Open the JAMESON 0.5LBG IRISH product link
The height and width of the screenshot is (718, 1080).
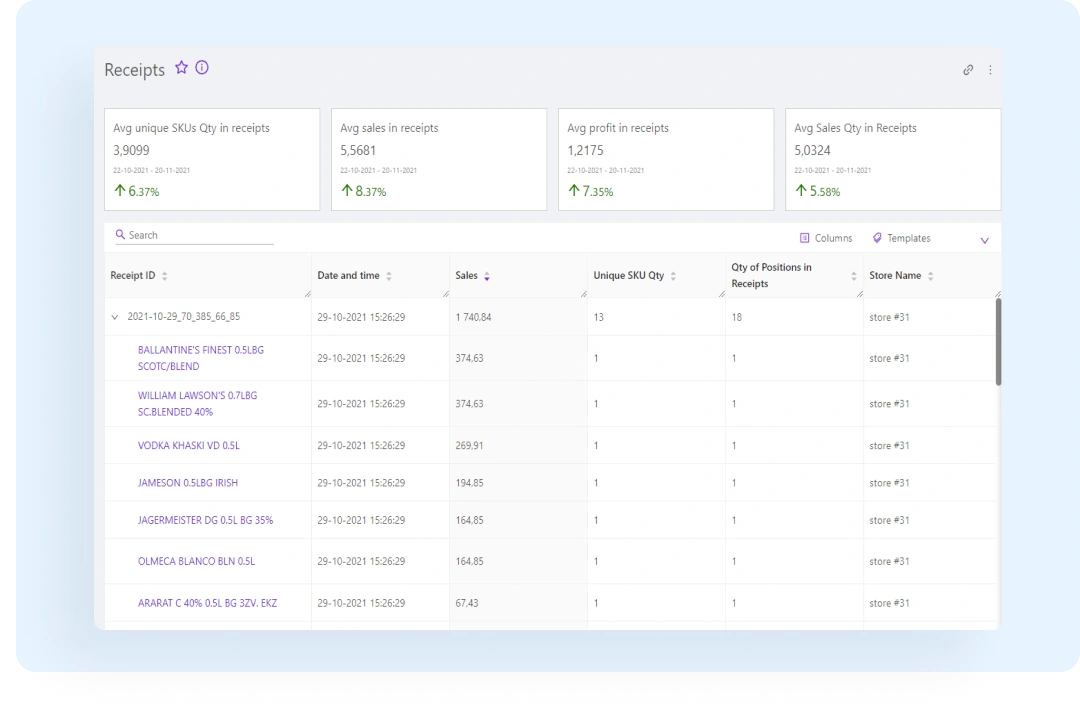(187, 482)
